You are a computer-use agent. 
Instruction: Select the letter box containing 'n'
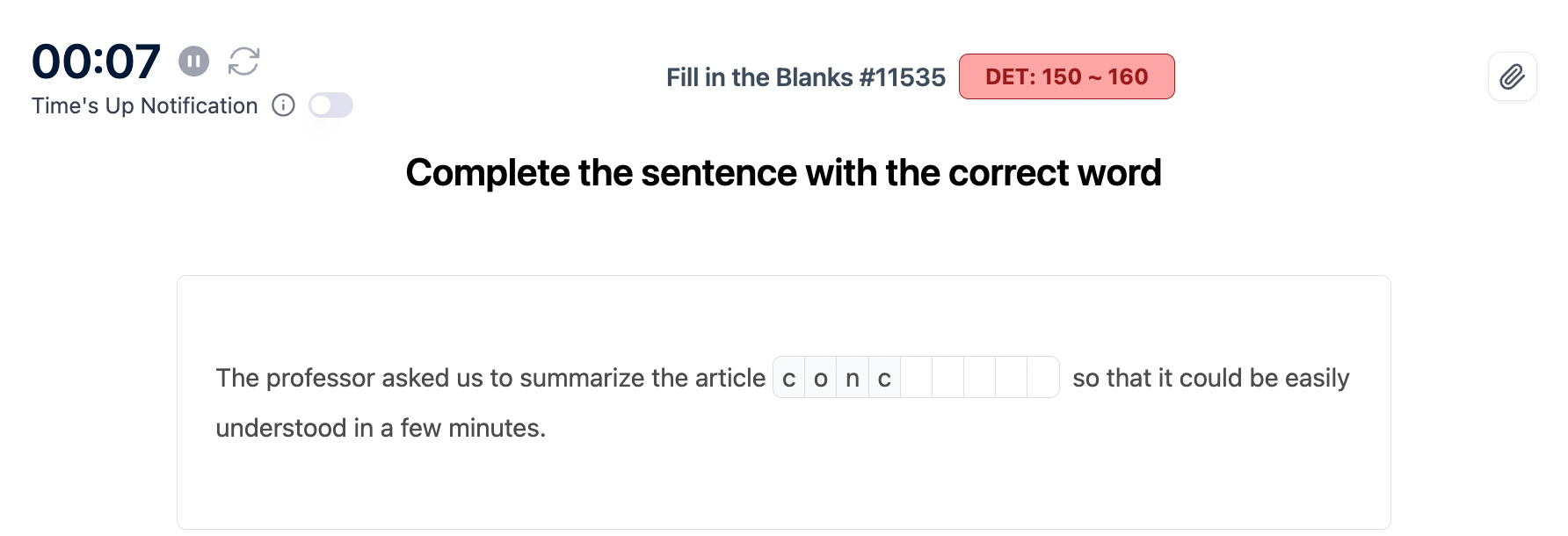tap(853, 378)
